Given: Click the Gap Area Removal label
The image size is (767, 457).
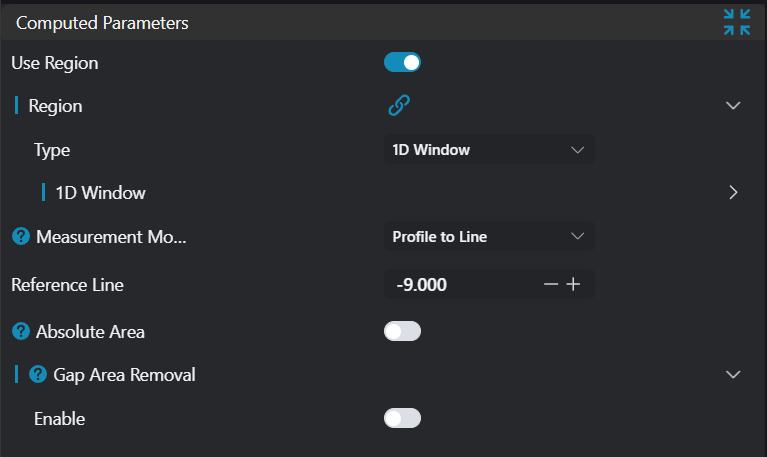Looking at the screenshot, I should tap(124, 375).
